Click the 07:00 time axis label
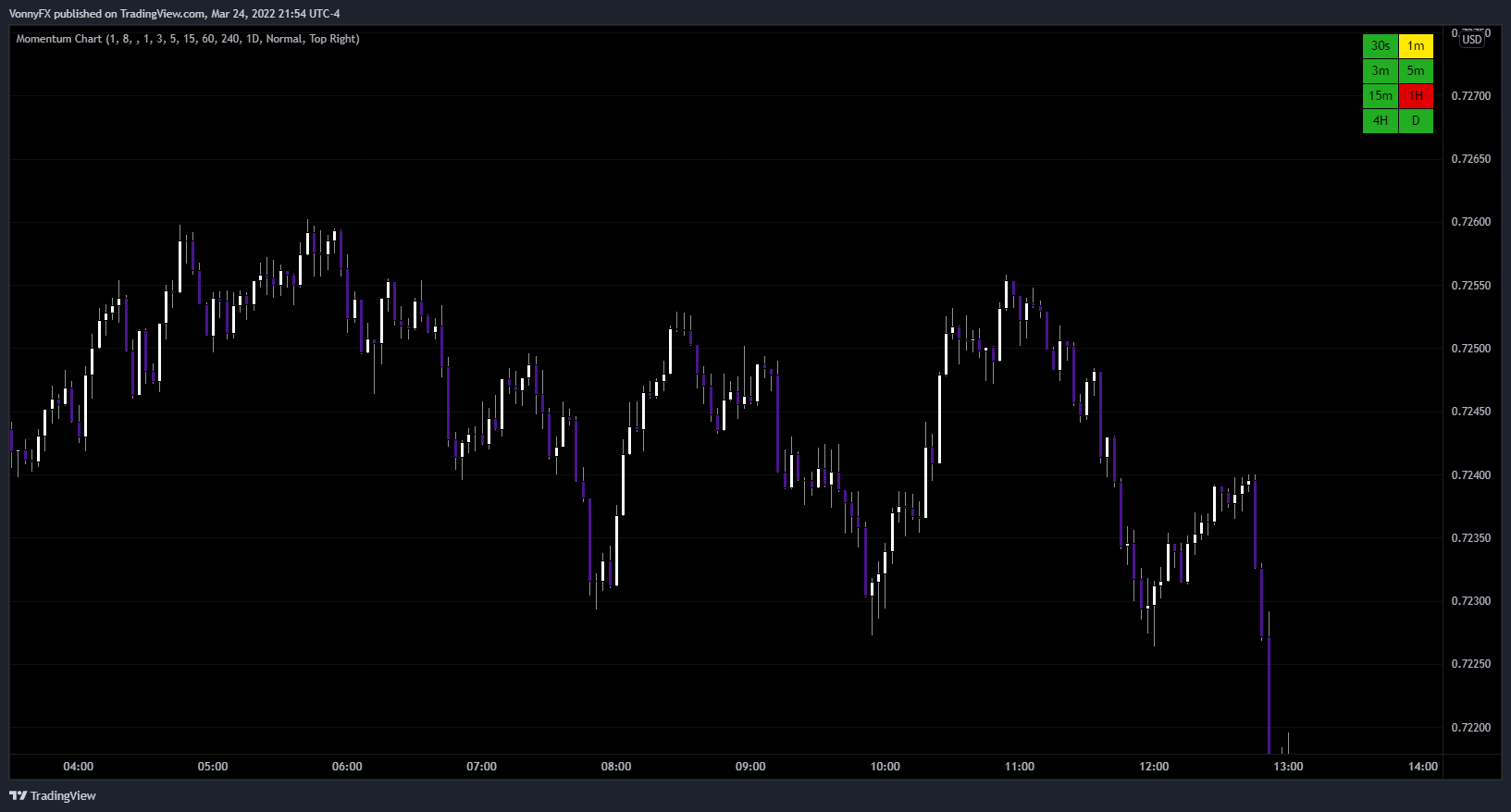 pos(482,767)
